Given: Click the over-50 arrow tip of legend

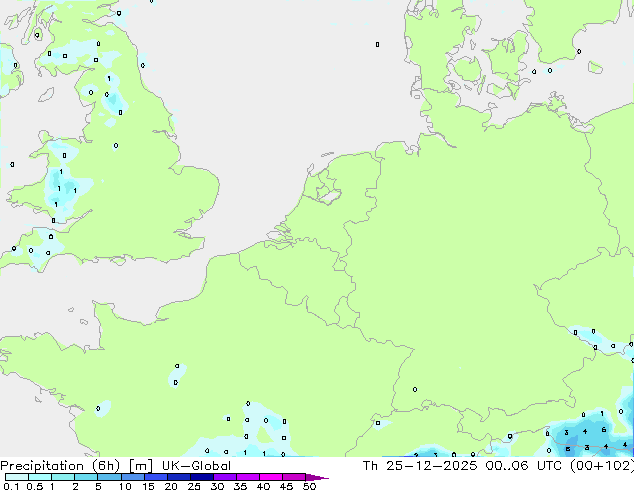Looking at the screenshot, I should (x=317, y=477).
